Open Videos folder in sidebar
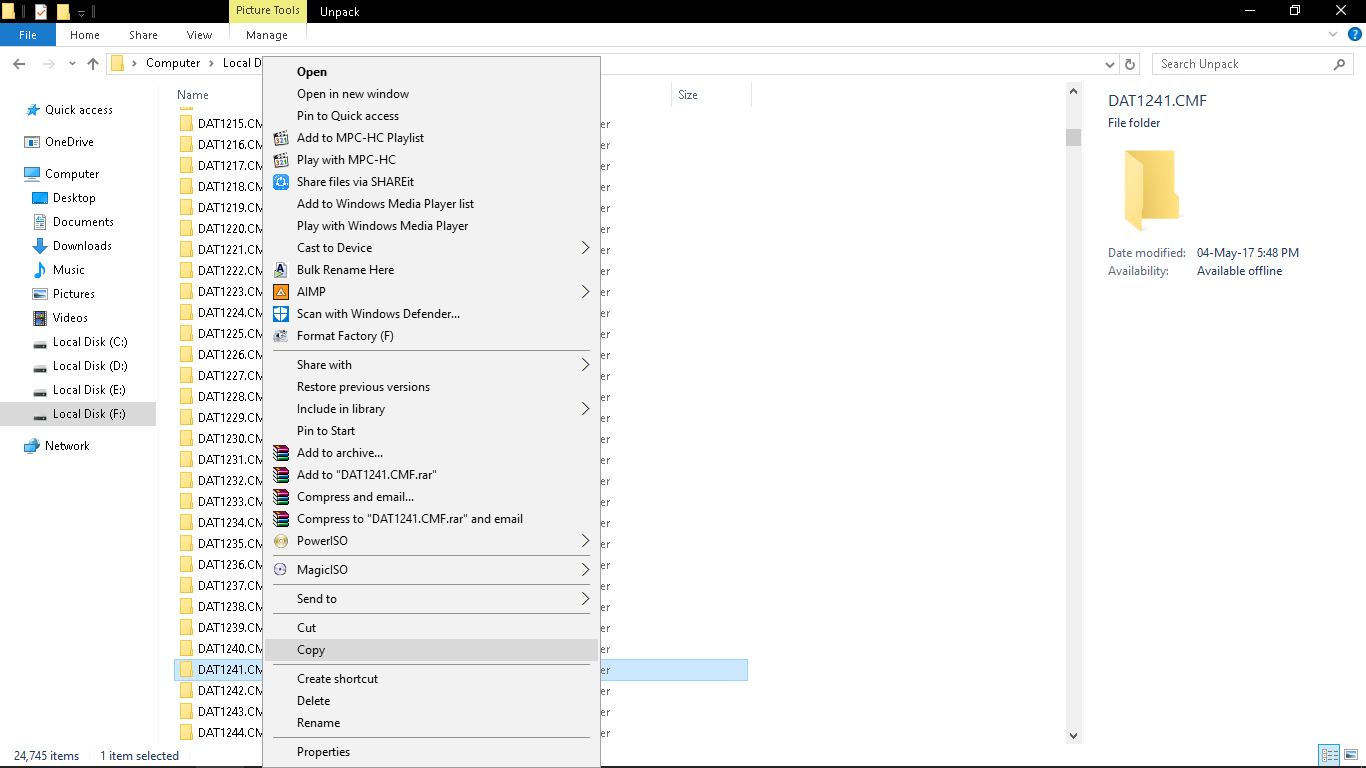Viewport: 1366px width, 768px height. pyautogui.click(x=70, y=318)
